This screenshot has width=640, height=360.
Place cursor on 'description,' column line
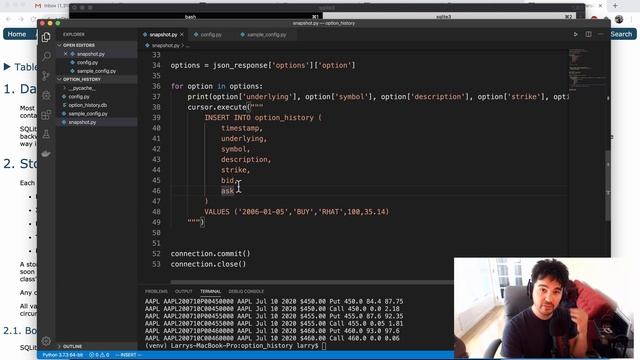[246, 160]
